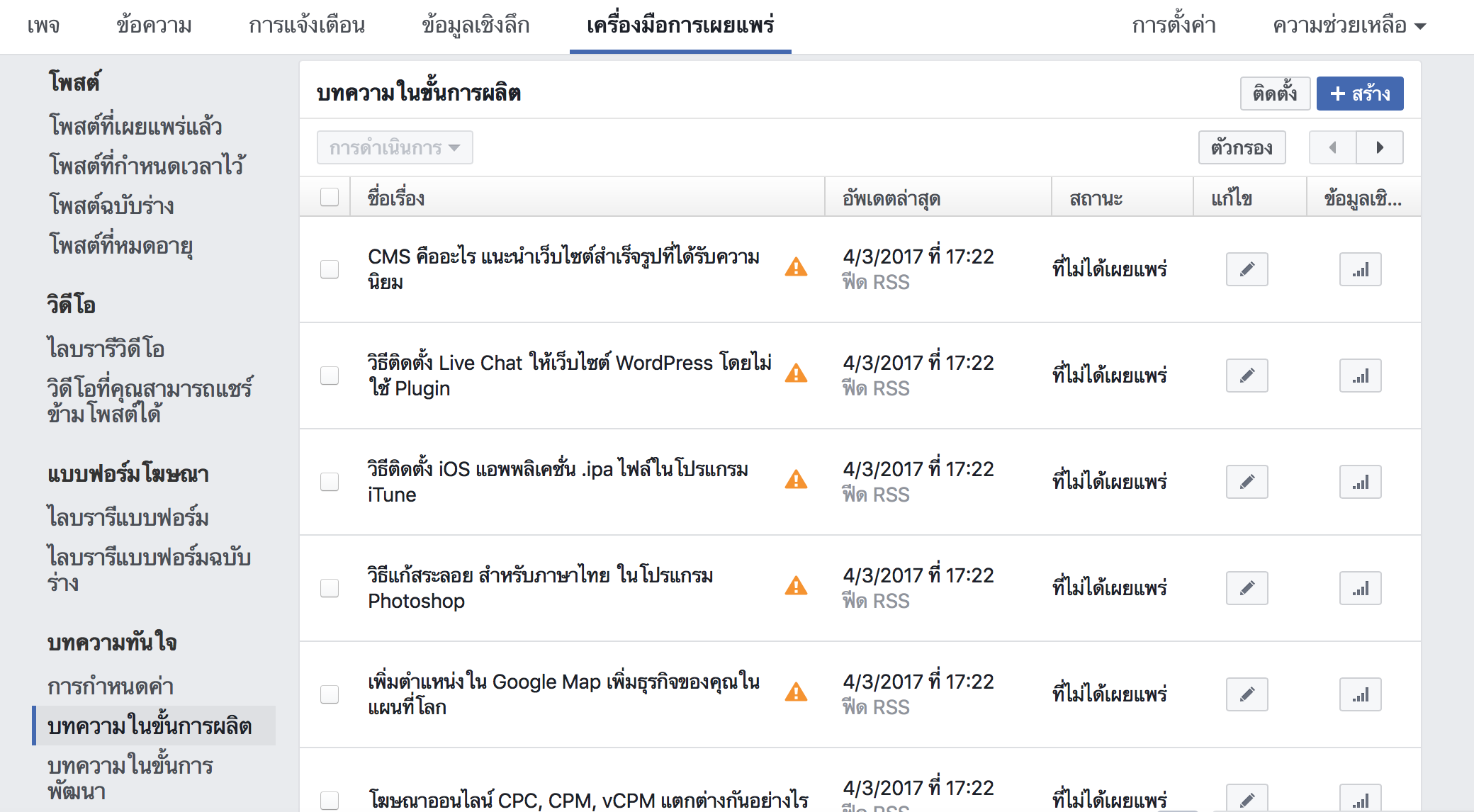Expand the ความช่วยเหลือ help menu
The image size is (1474, 812).
pyautogui.click(x=1349, y=26)
